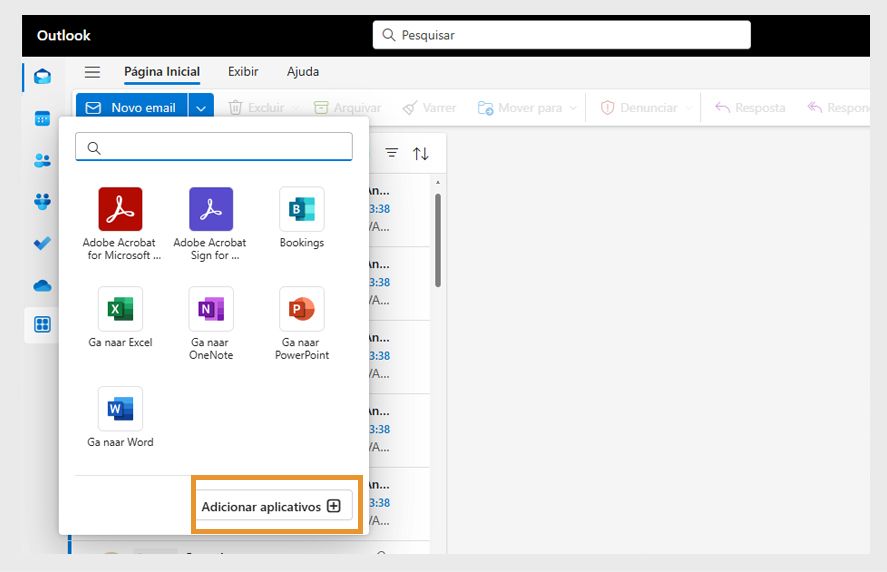Image resolution: width=887 pixels, height=572 pixels.
Task: Open Ga naar PowerPoint app
Action: pyautogui.click(x=302, y=324)
